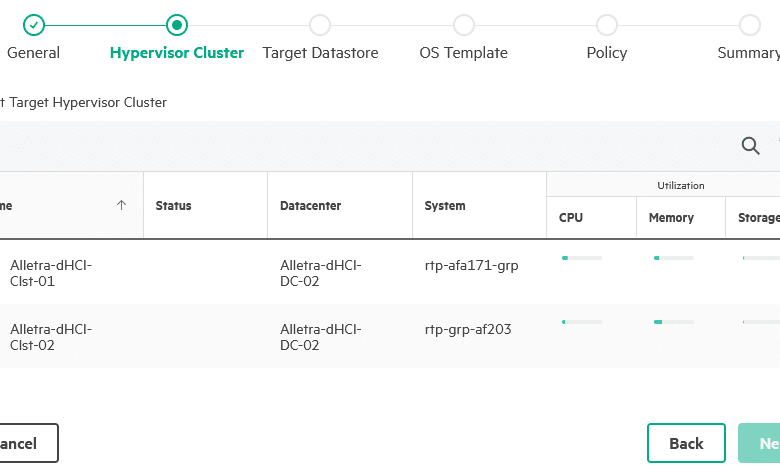Select the completed General step circle
780x472 pixels.
34,25
